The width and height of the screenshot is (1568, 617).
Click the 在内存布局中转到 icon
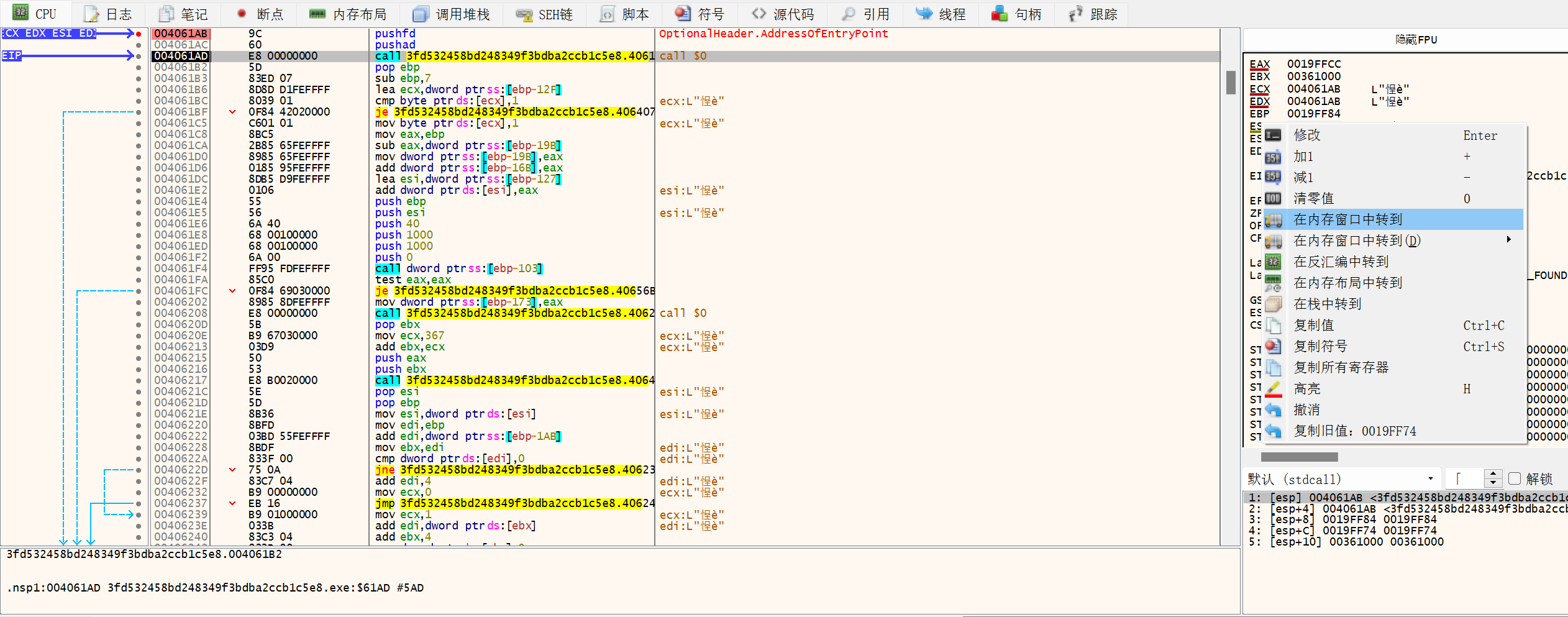[x=1273, y=283]
